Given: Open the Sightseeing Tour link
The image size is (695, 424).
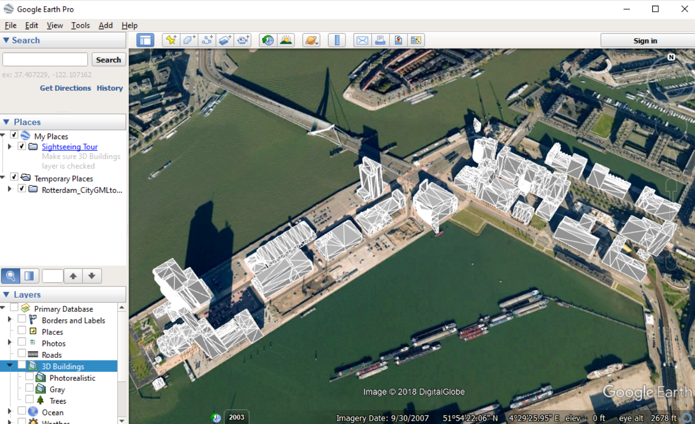Looking at the screenshot, I should click(x=70, y=147).
